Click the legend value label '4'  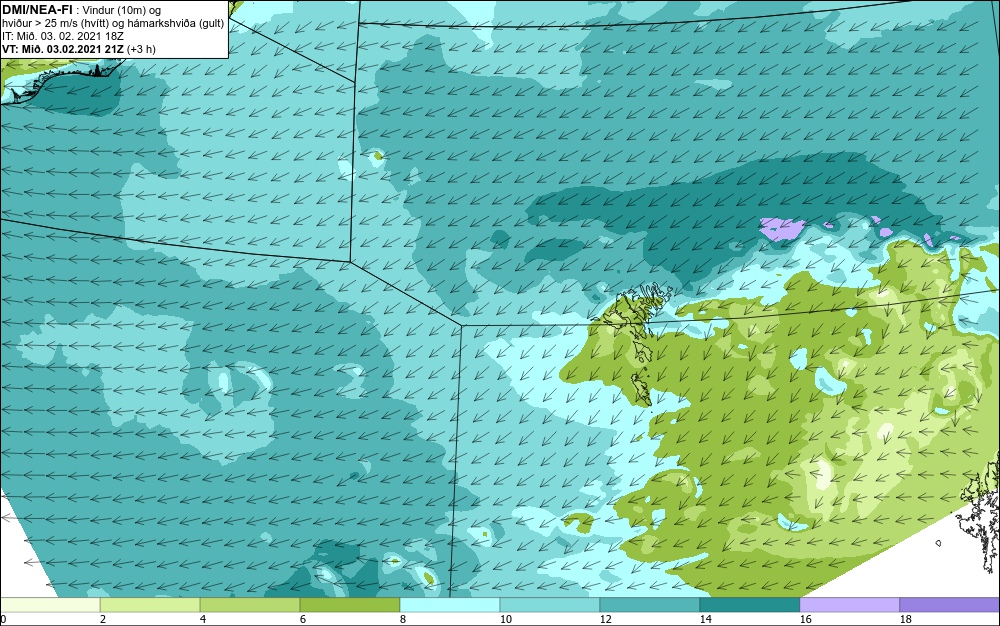pyautogui.click(x=203, y=619)
